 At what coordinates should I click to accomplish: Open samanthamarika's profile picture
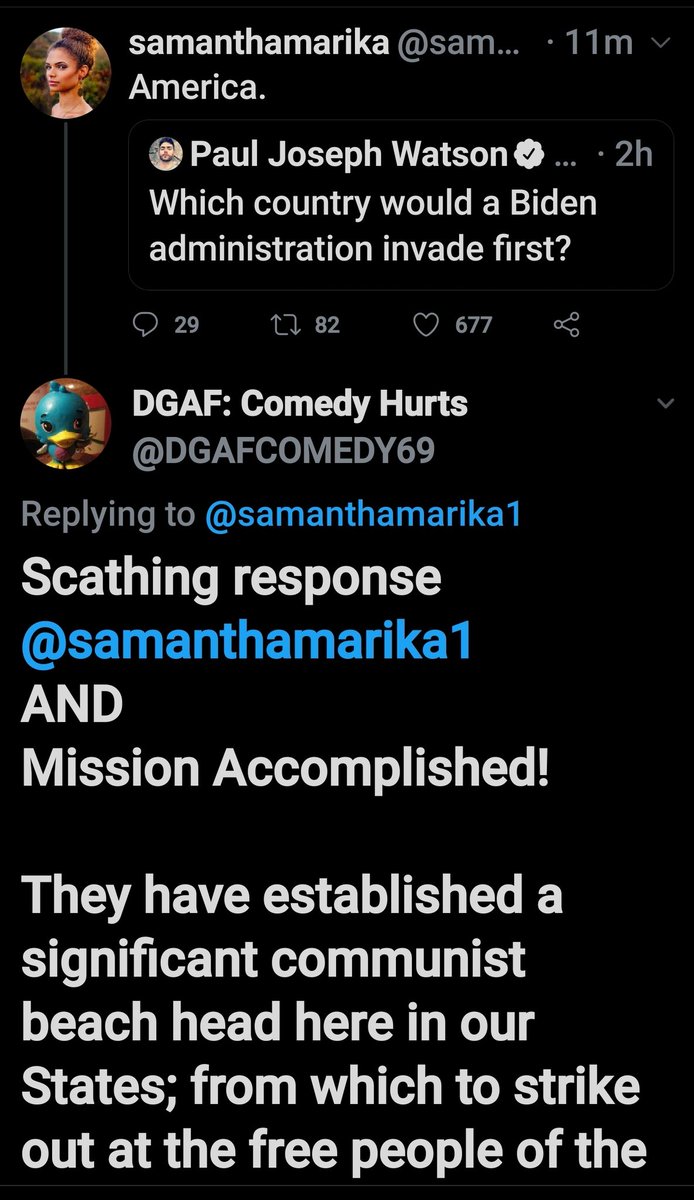(x=66, y=73)
